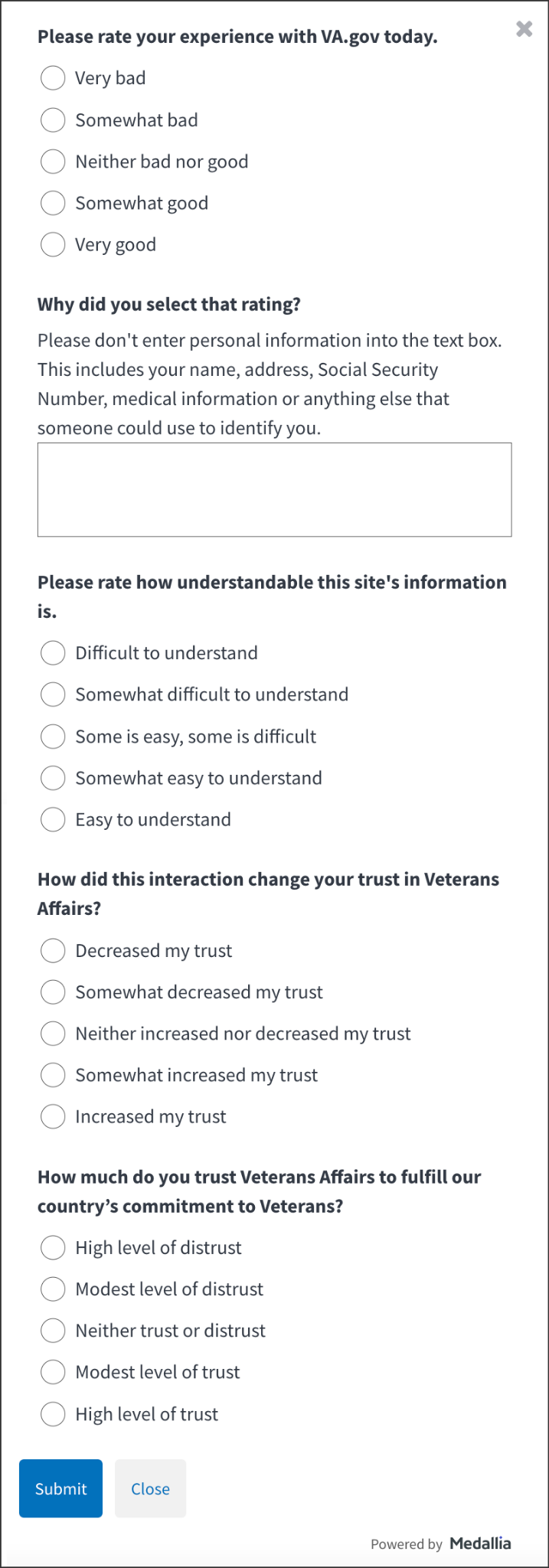Pick the Somewhat good rating
This screenshot has height=1568, width=549.
[53, 203]
